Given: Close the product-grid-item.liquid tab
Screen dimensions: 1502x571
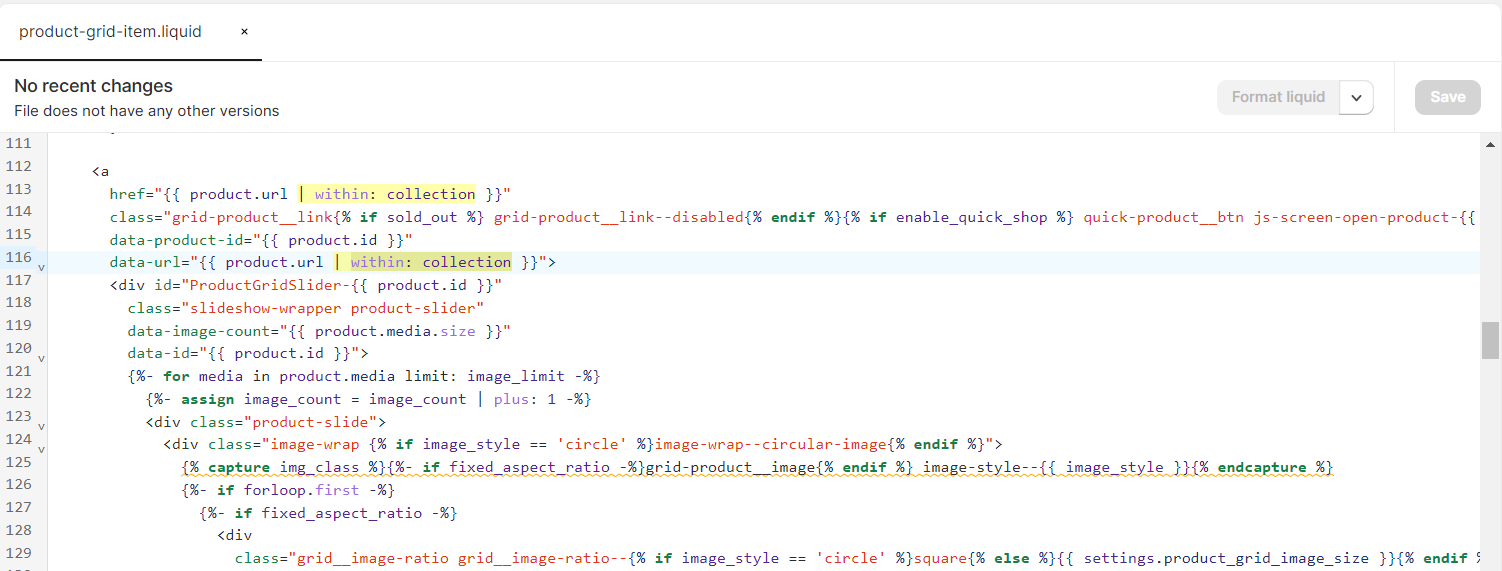Looking at the screenshot, I should coord(244,32).
